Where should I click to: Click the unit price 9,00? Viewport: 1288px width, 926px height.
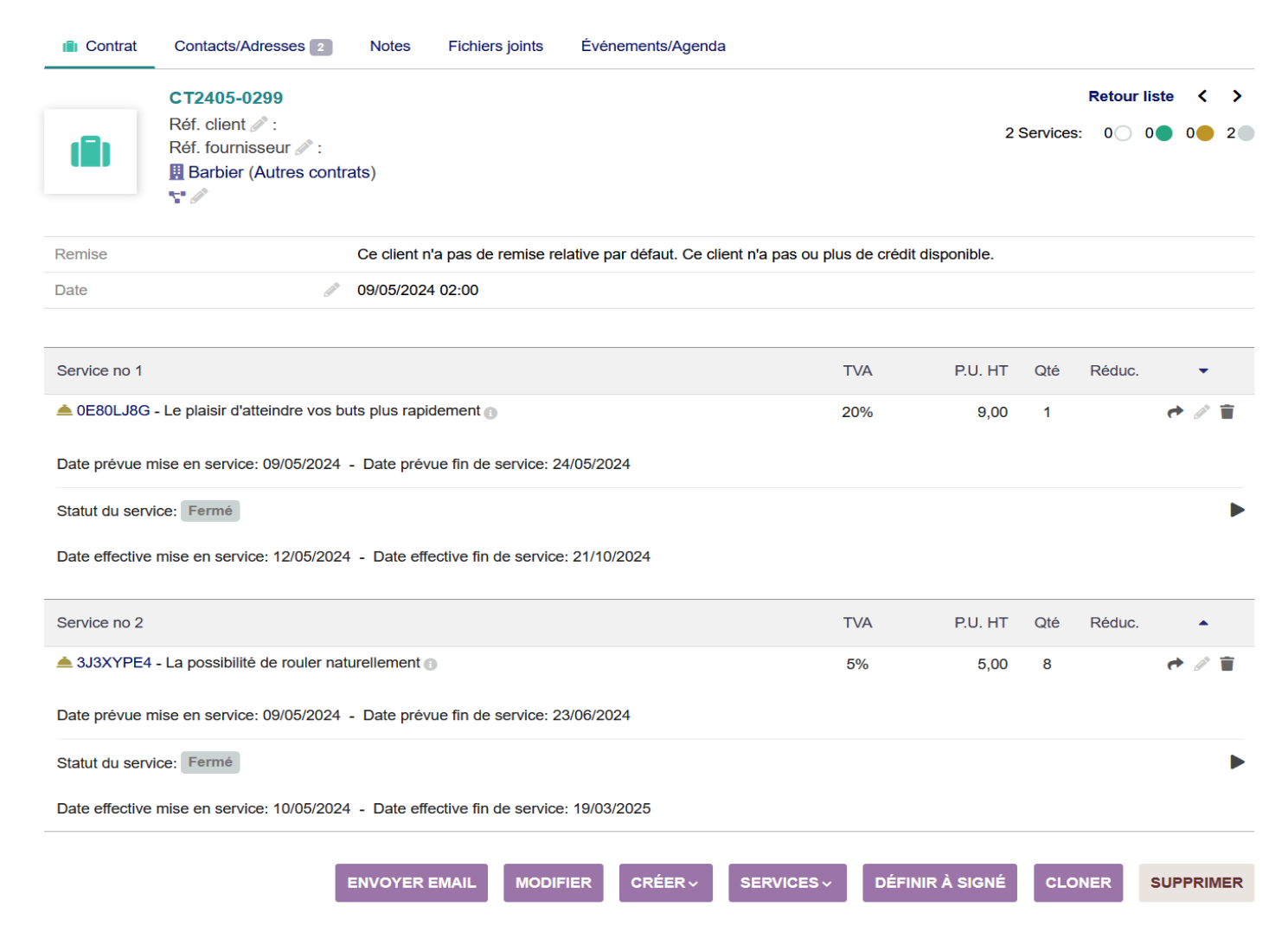point(992,412)
